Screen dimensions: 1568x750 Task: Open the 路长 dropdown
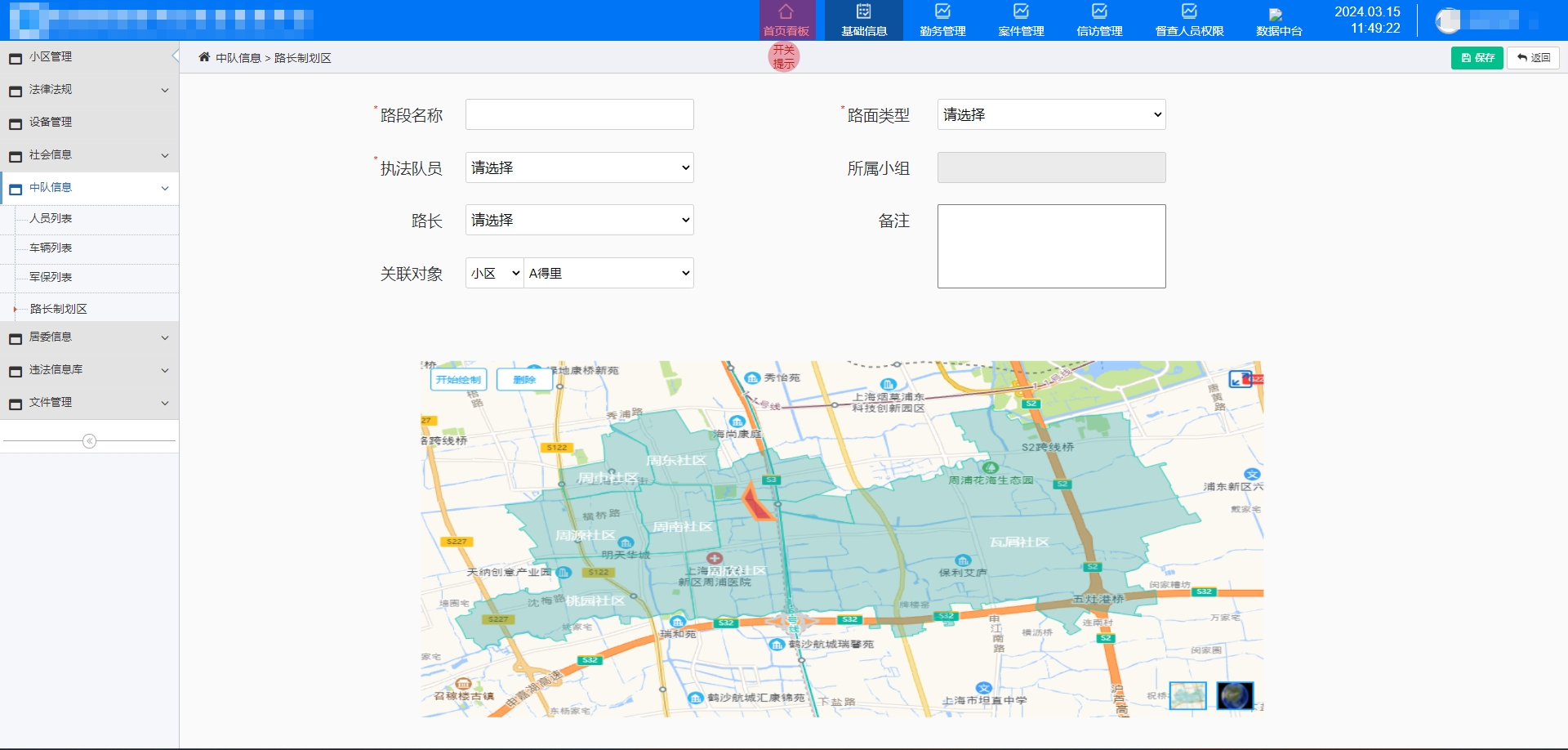click(x=579, y=220)
